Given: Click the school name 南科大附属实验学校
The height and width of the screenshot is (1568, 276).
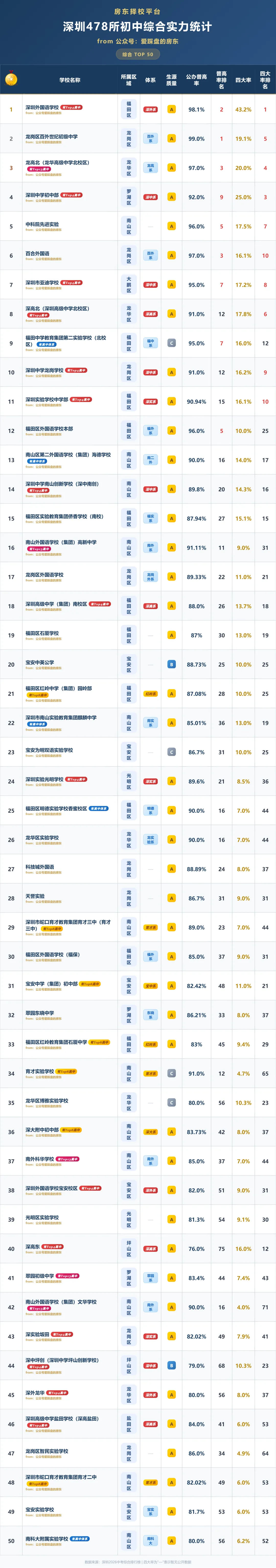Looking at the screenshot, I should pos(47,1539).
